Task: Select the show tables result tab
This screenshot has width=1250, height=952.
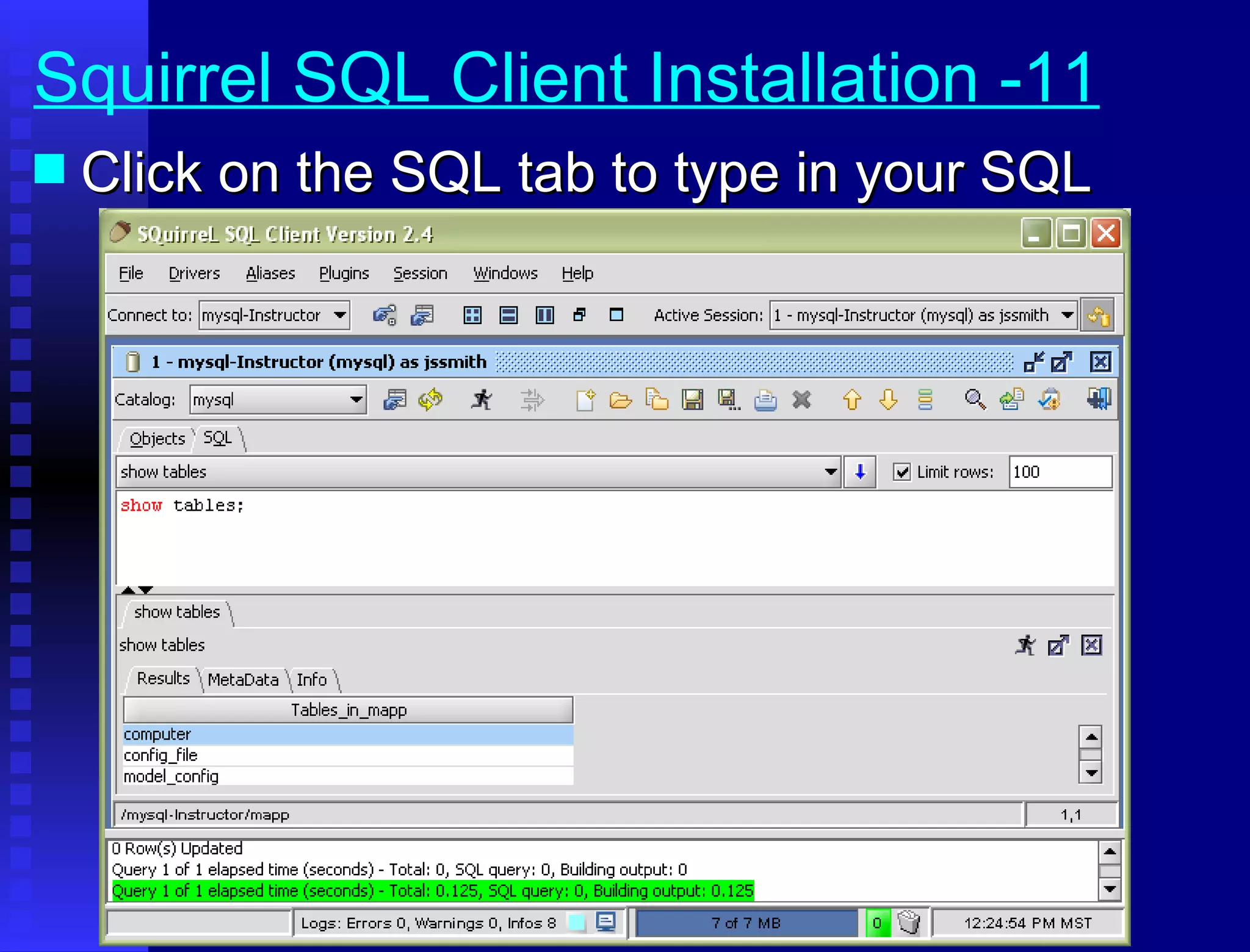Action: point(177,612)
